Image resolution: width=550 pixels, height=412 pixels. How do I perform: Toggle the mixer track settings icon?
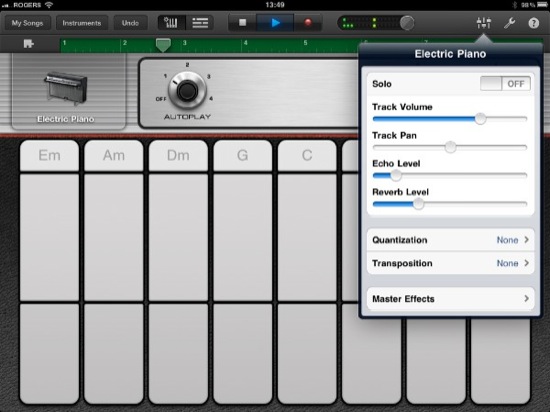(x=483, y=23)
